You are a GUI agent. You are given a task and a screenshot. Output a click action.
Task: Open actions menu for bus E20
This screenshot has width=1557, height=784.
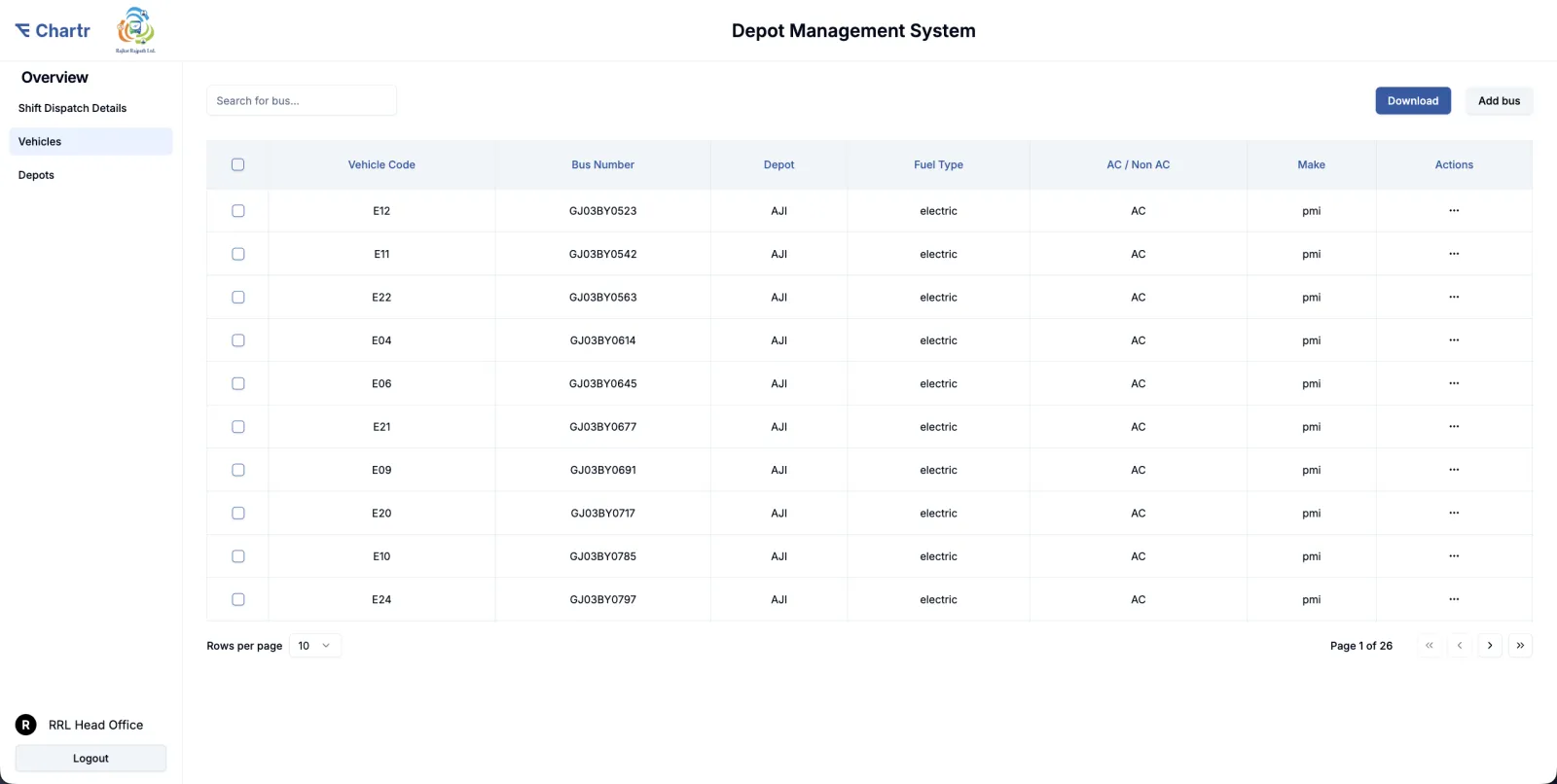click(1454, 513)
